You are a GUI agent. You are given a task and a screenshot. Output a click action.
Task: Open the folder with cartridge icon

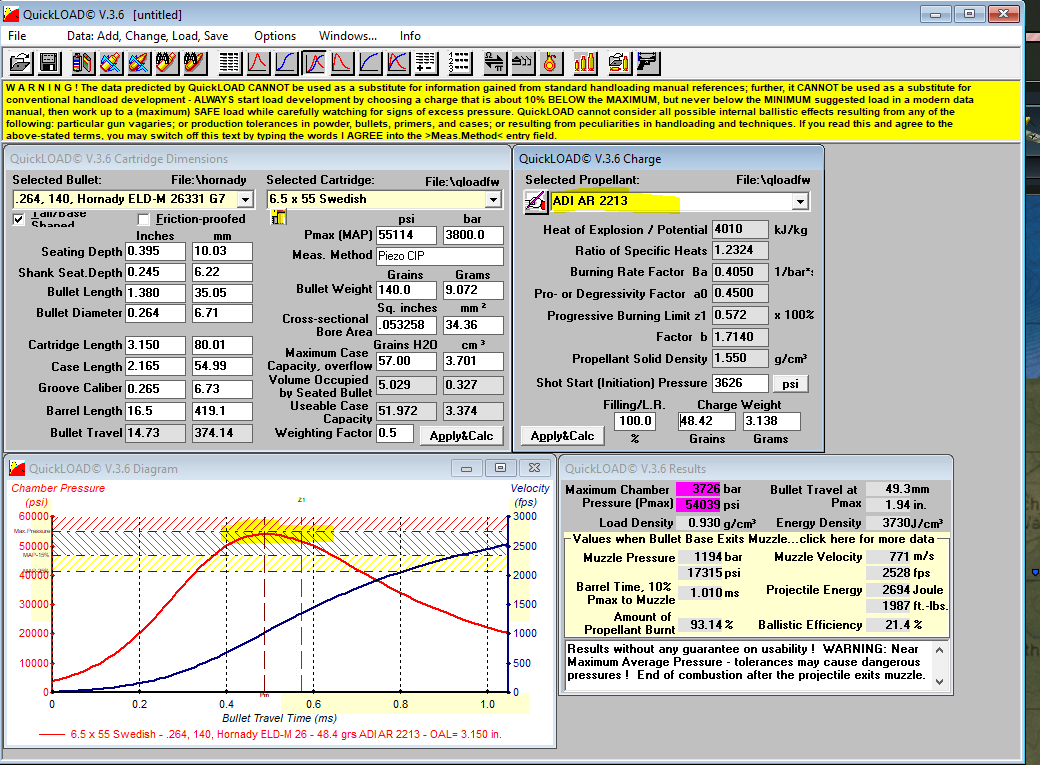[x=619, y=63]
